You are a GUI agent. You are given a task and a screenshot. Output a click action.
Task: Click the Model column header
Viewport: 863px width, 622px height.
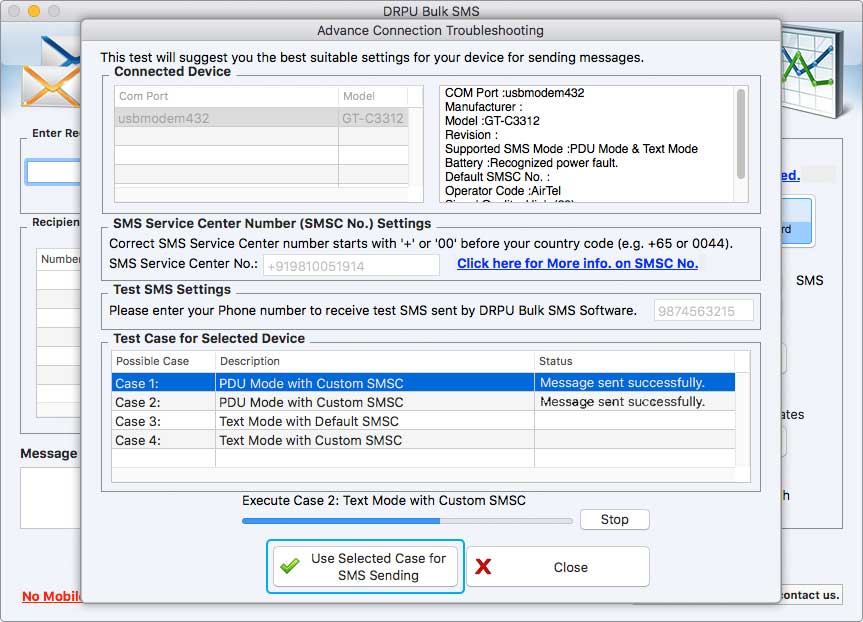tap(373, 96)
